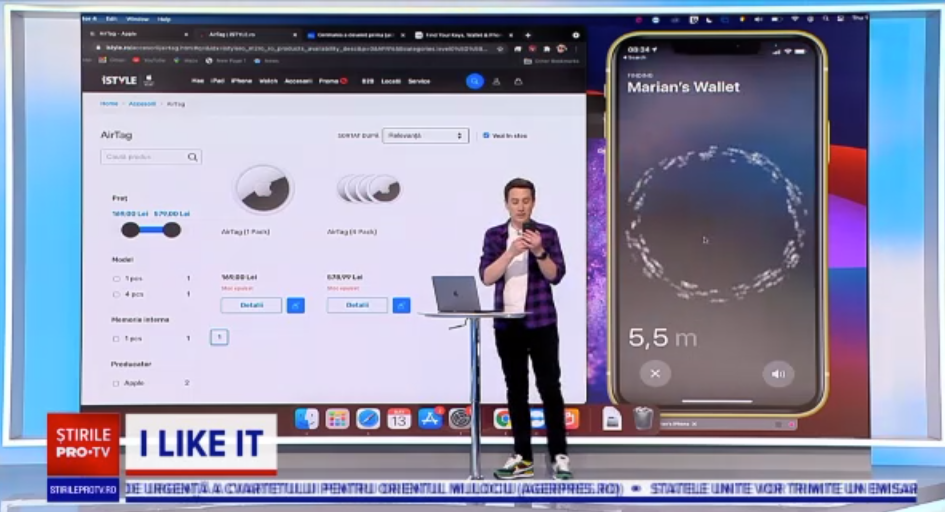The height and width of the screenshot is (512, 945).
Task: Click the user account icon in iSTYLE header
Action: tap(499, 81)
